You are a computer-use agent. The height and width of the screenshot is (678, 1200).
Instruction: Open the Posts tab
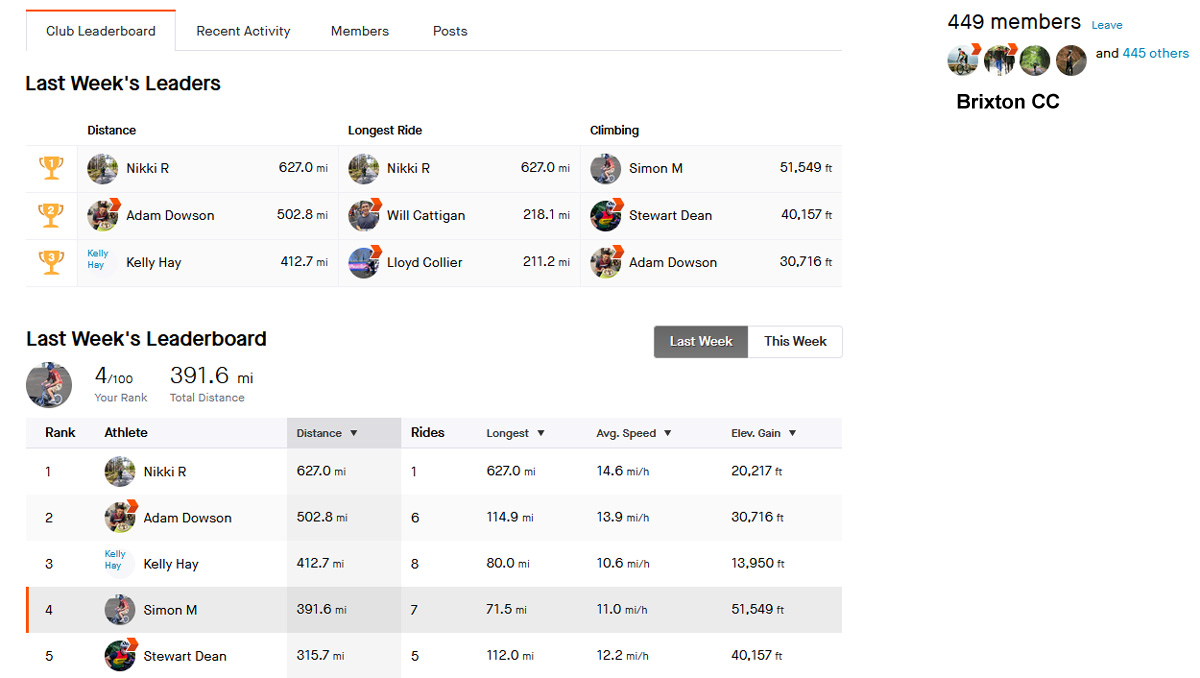[x=450, y=31]
